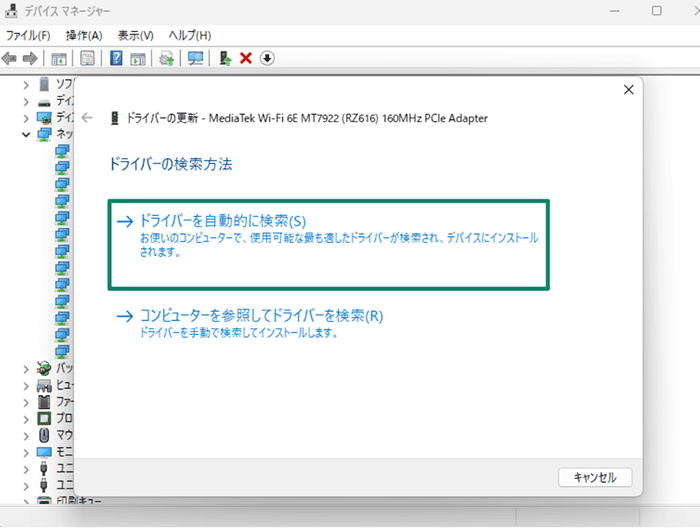Expand the ヒュ tree node chevron

pyautogui.click(x=26, y=386)
